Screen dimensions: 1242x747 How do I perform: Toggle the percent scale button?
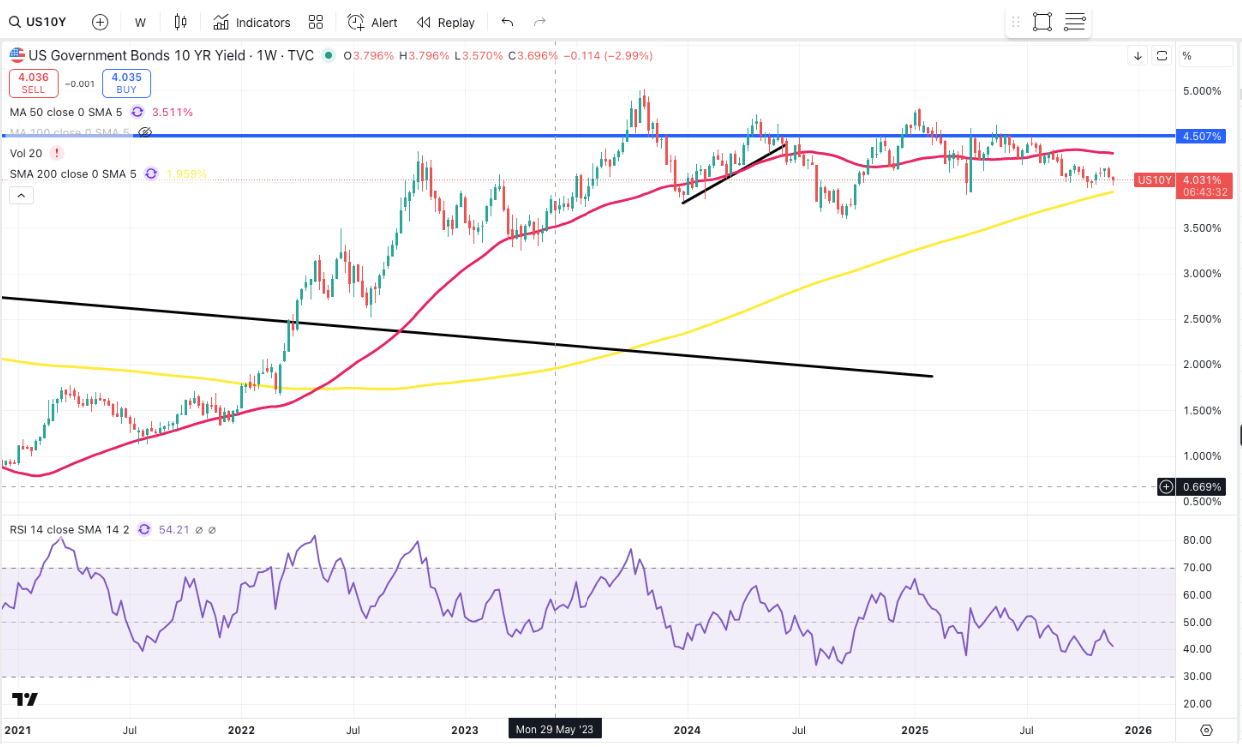[x=1187, y=56]
